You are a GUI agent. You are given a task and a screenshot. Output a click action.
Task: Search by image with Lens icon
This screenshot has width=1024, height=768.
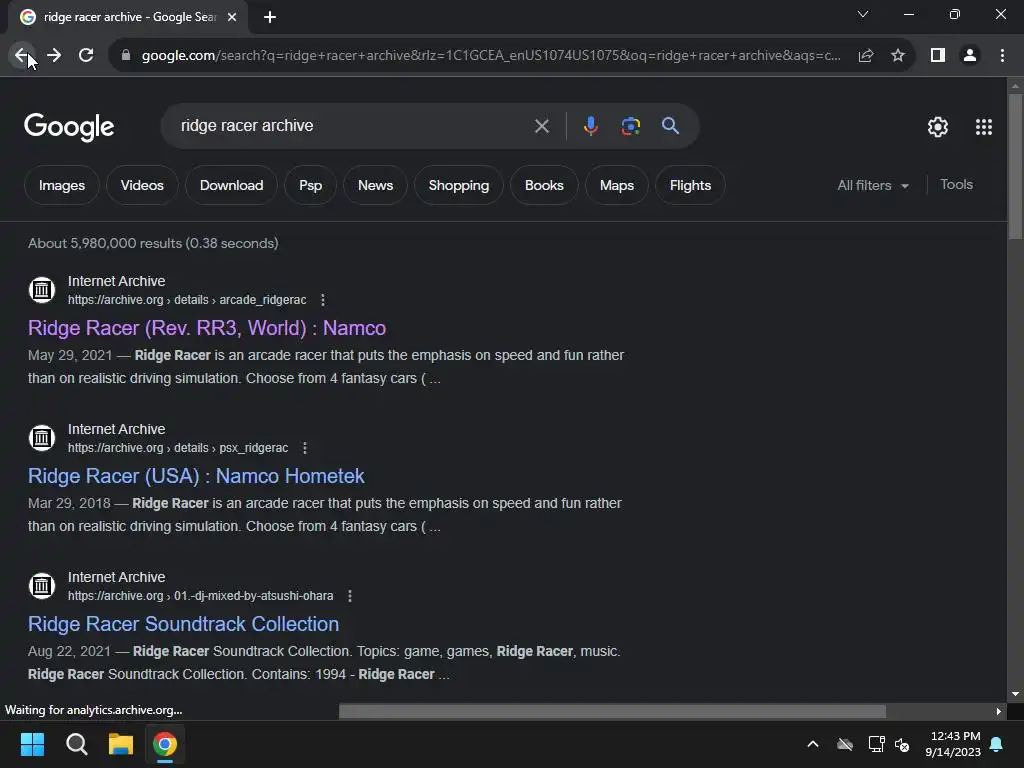click(x=630, y=126)
